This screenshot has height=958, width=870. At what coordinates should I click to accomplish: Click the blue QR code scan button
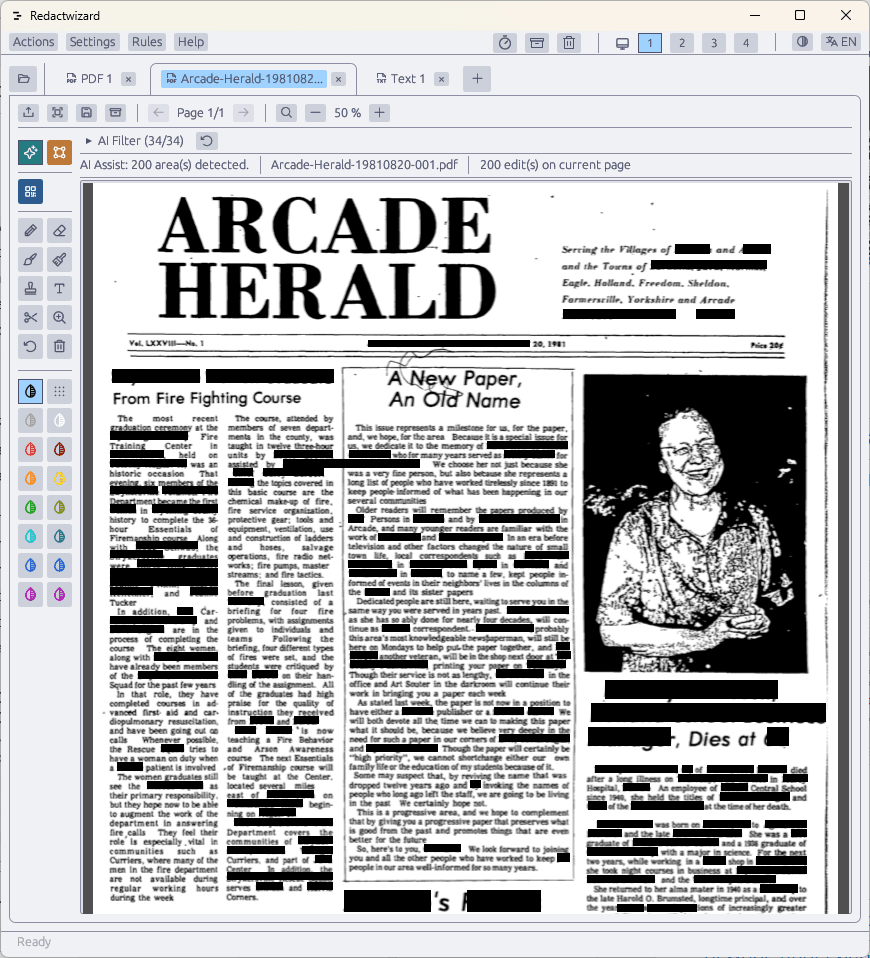tap(30, 191)
